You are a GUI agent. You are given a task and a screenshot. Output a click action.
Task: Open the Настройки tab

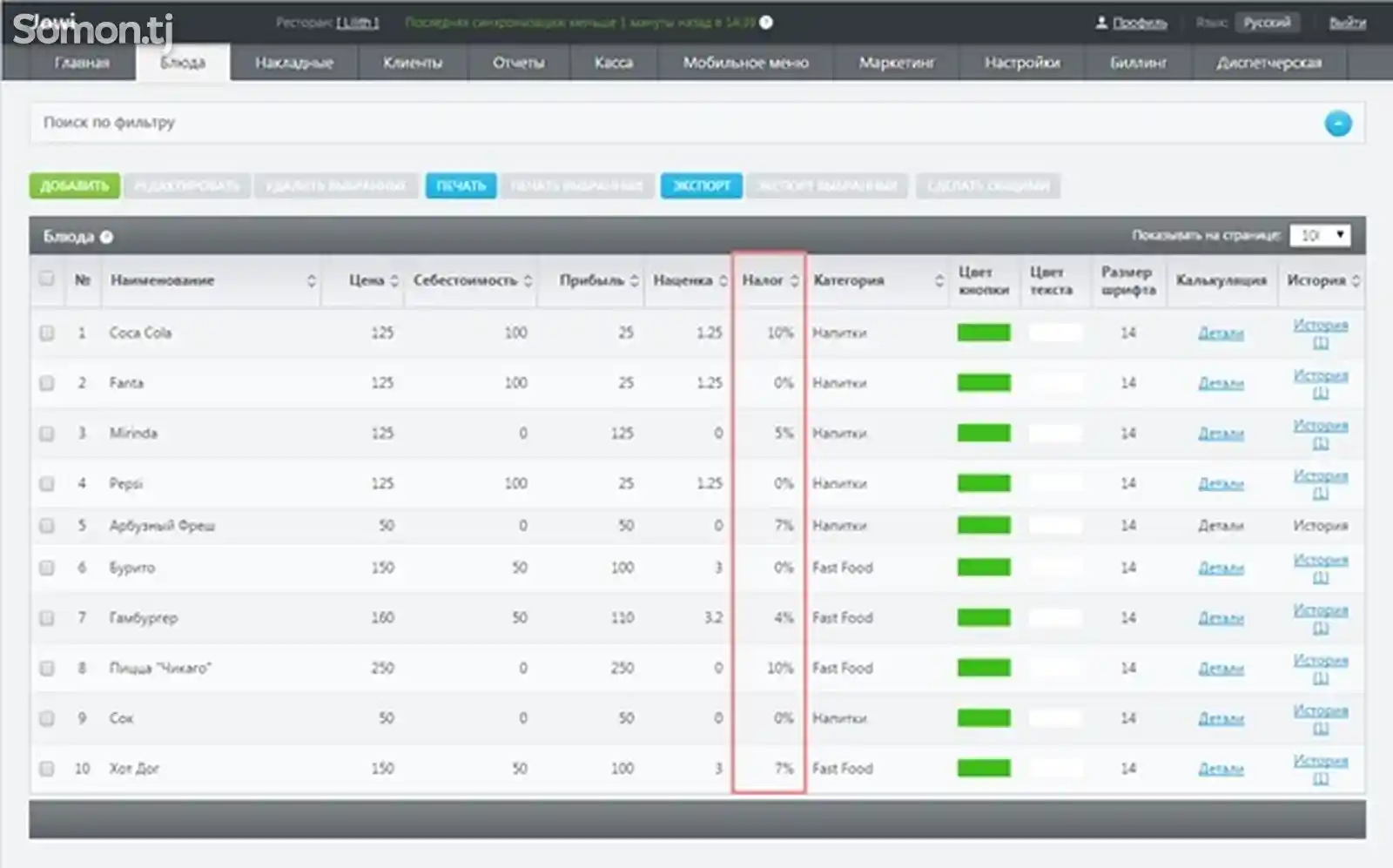(x=1022, y=63)
